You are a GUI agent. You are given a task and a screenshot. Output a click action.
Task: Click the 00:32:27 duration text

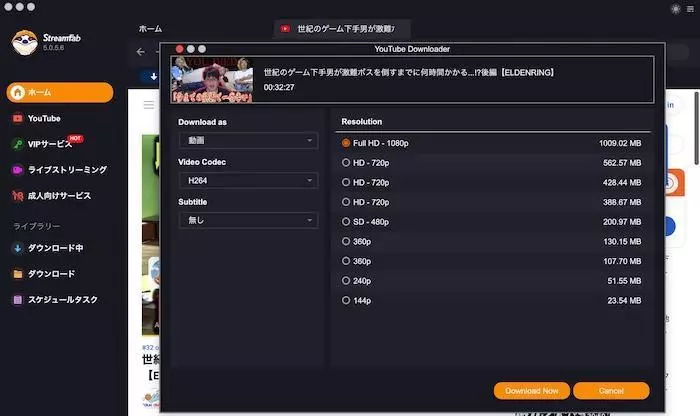[x=279, y=87]
